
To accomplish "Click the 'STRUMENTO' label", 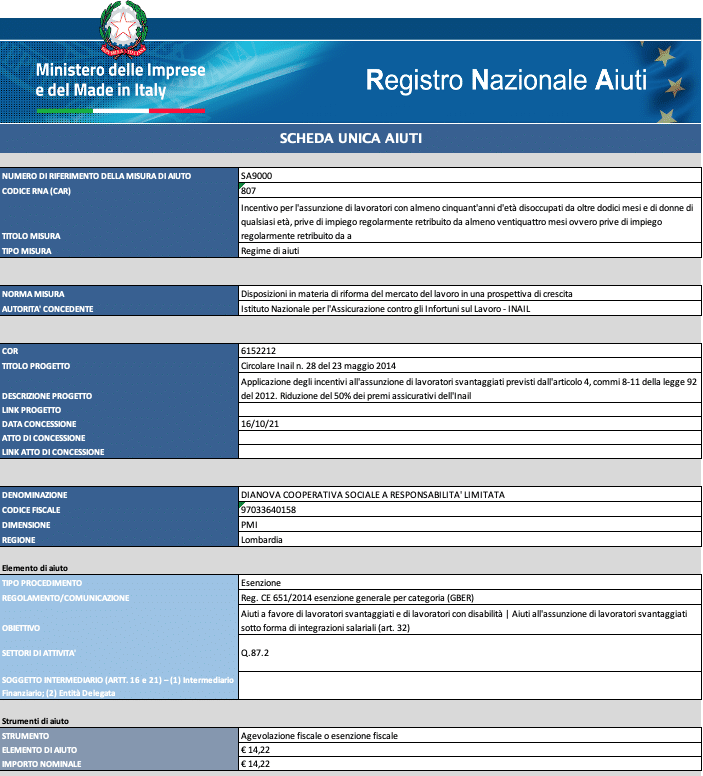I will 25,736.
